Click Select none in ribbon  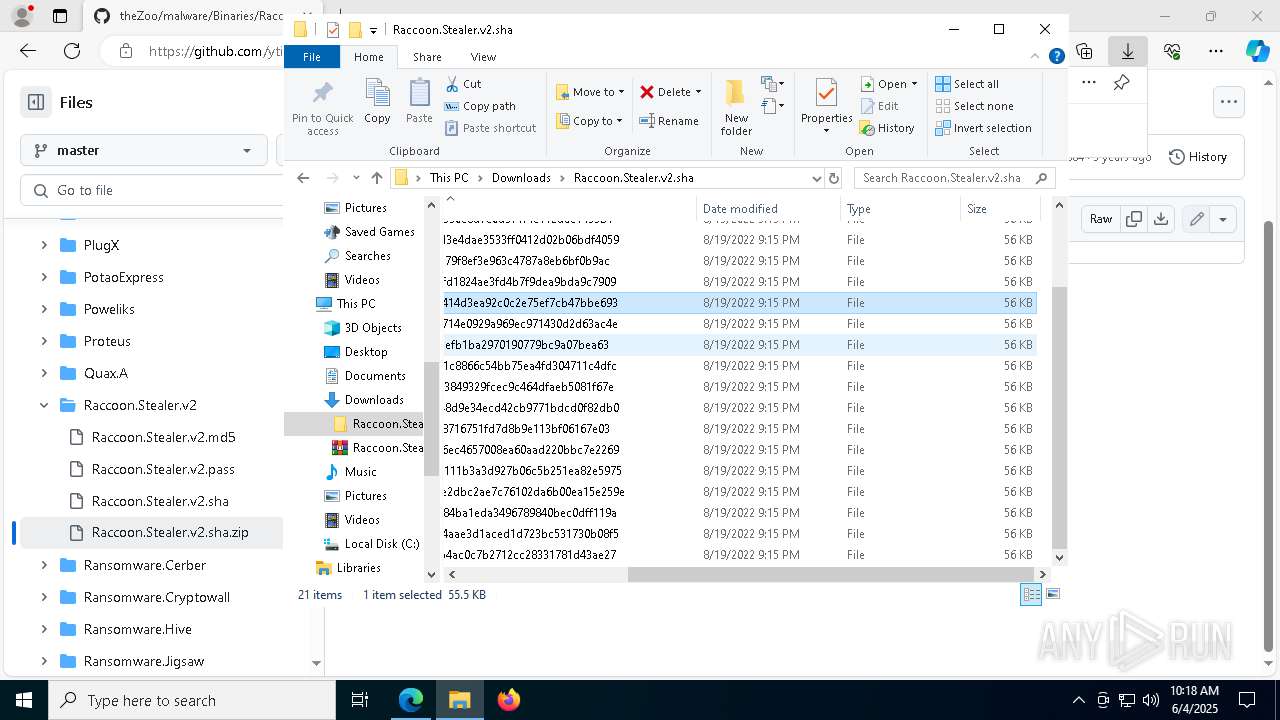pos(974,106)
